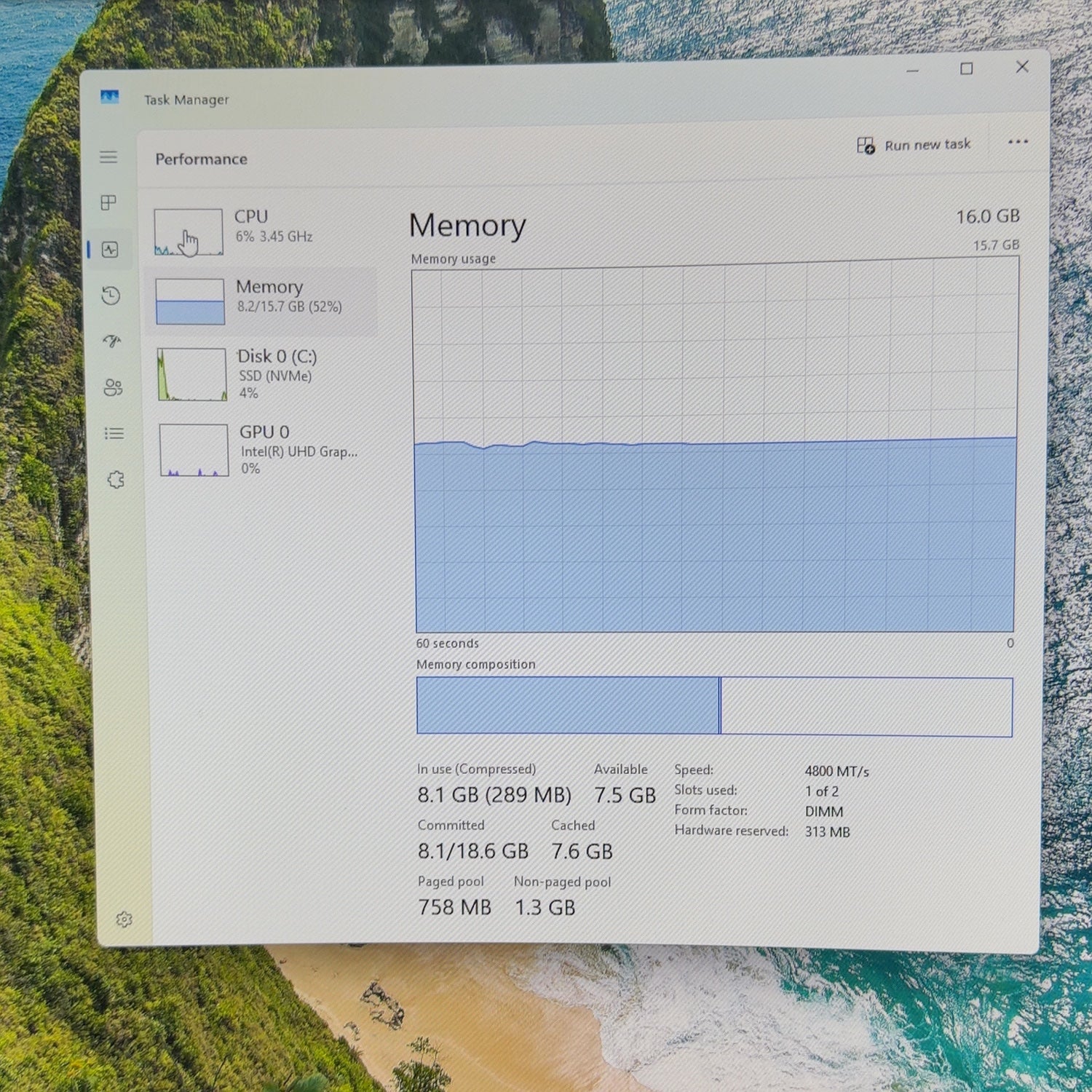Click the GPU 0 mini graph thumbnail
This screenshot has width=1092, height=1092.
(x=194, y=450)
